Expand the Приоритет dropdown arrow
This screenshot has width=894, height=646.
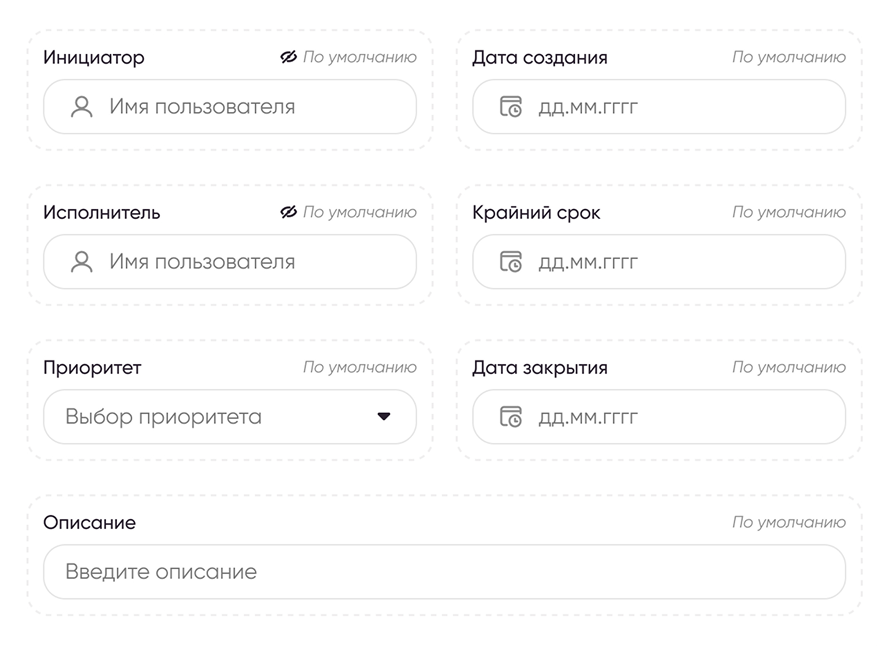tap(384, 417)
